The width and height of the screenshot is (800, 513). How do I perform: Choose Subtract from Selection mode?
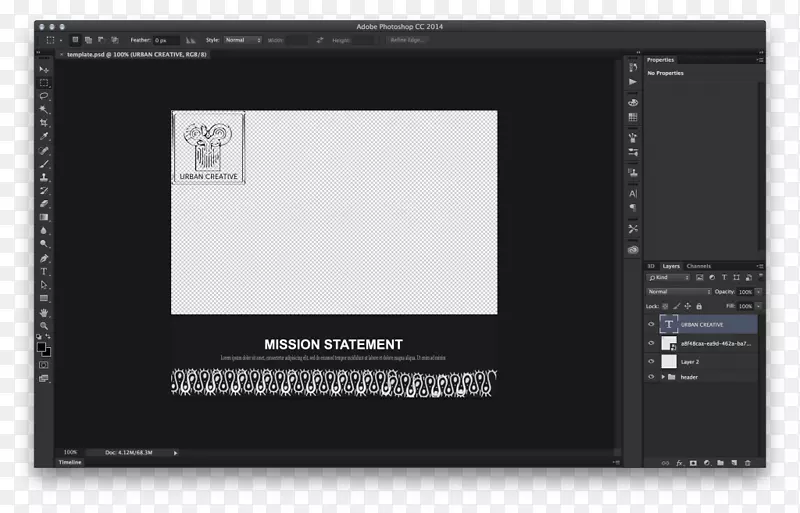pyautogui.click(x=102, y=40)
